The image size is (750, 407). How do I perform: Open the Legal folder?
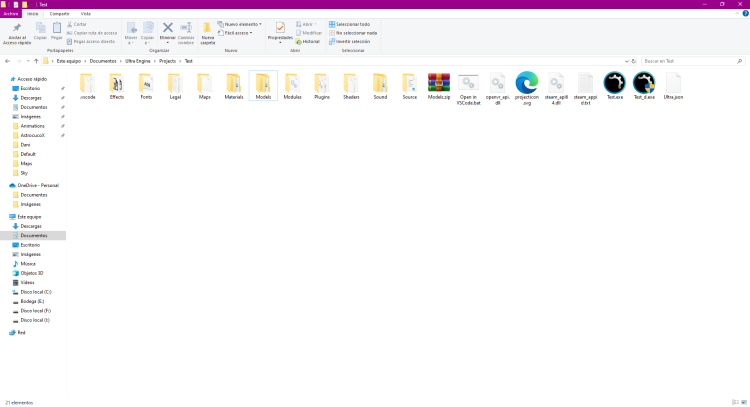[x=175, y=87]
